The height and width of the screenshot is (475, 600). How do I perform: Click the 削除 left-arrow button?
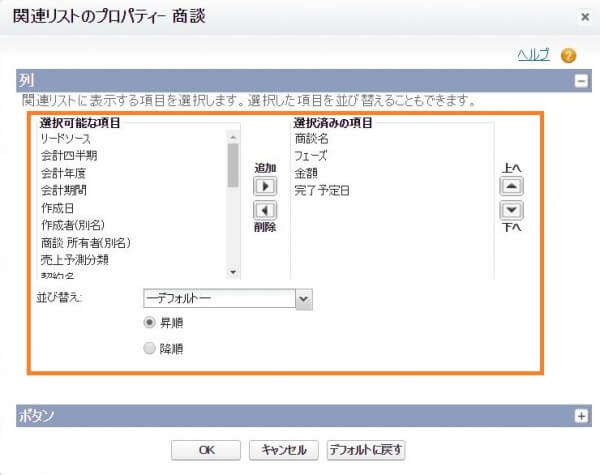tap(265, 210)
